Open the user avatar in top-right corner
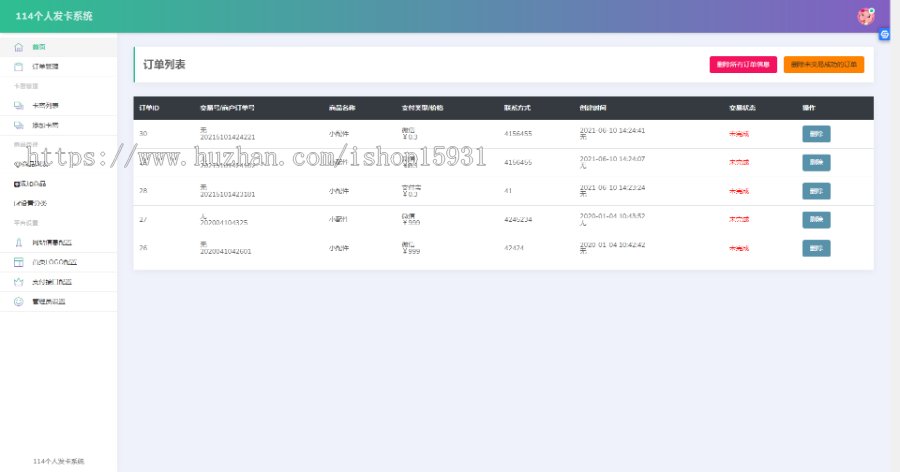Viewport: 900px width, 472px height. click(866, 16)
